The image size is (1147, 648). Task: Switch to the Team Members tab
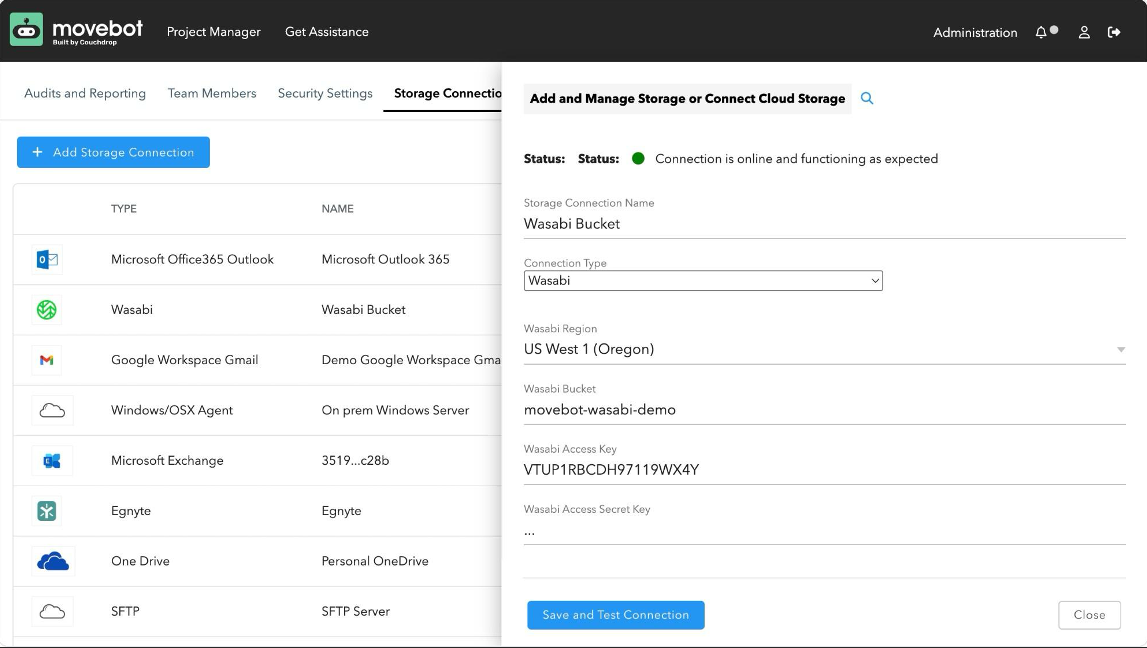pos(212,93)
